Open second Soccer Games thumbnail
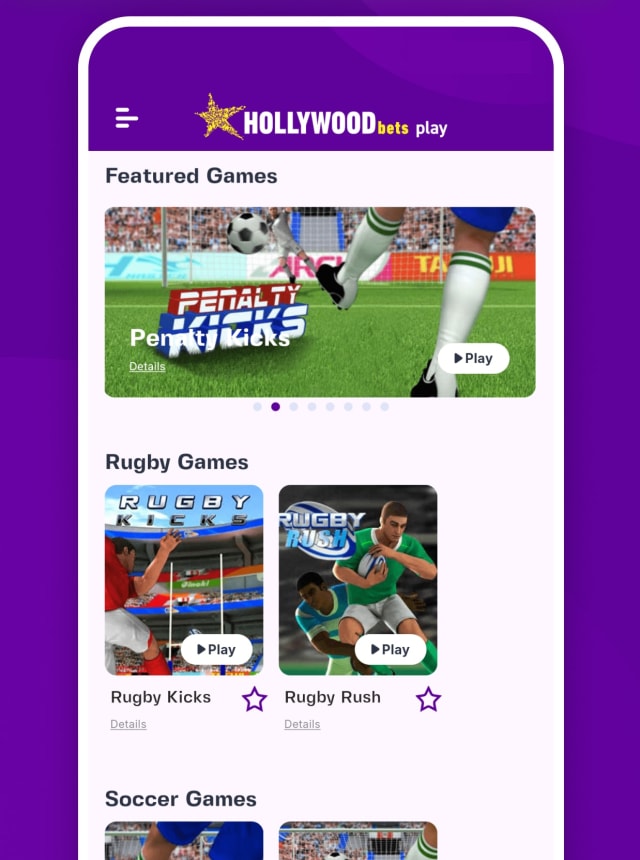Viewport: 640px width, 860px height. [x=358, y=840]
